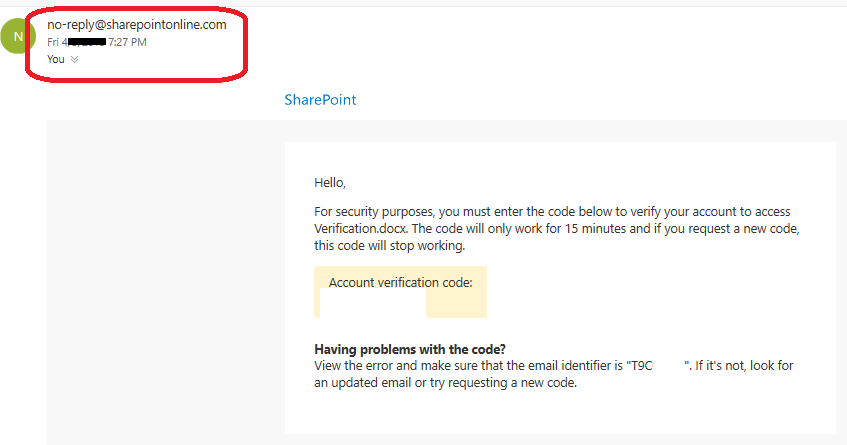Click the Hello greeting line
The width and height of the screenshot is (847, 445).
pos(330,183)
